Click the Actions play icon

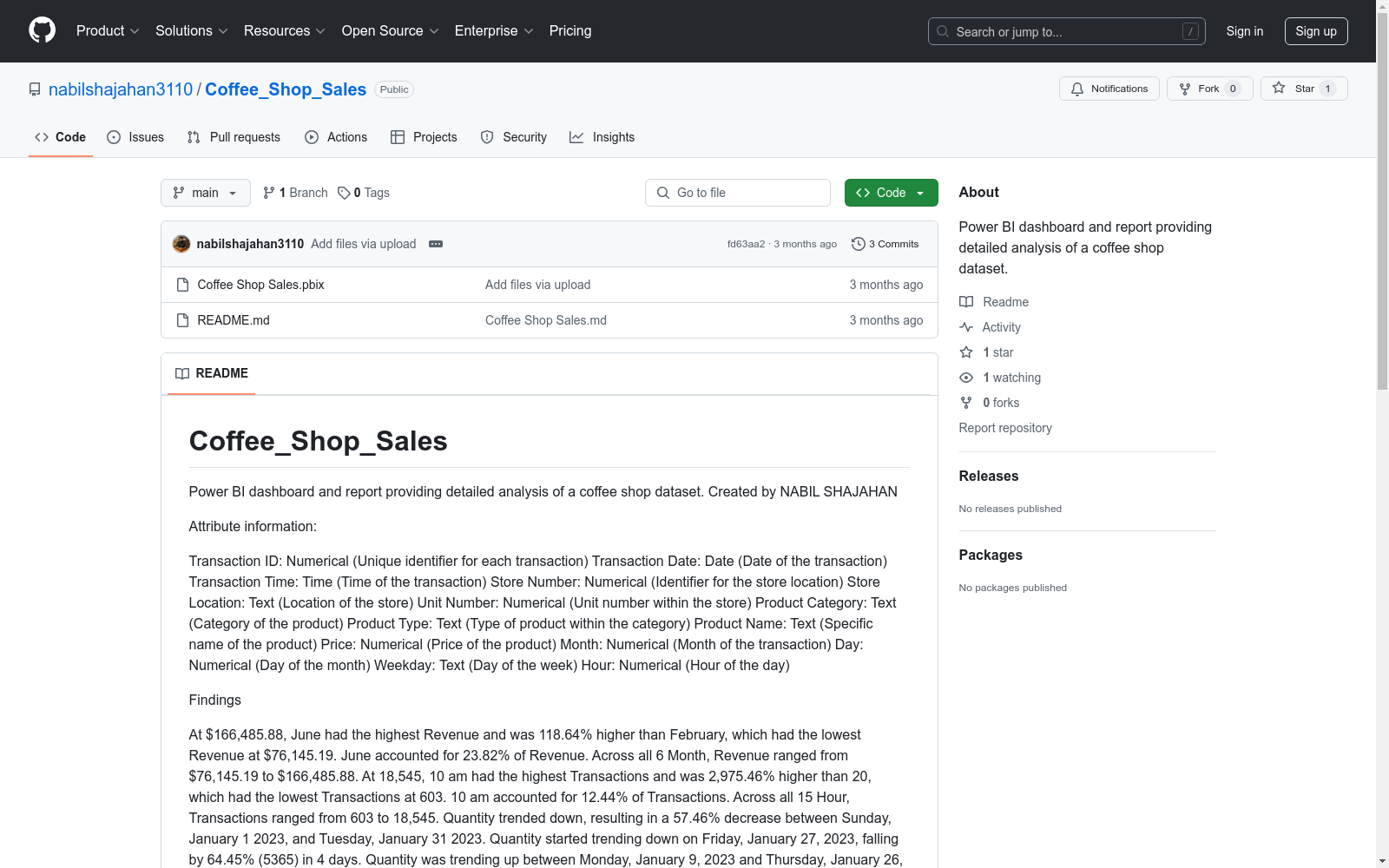point(312,137)
